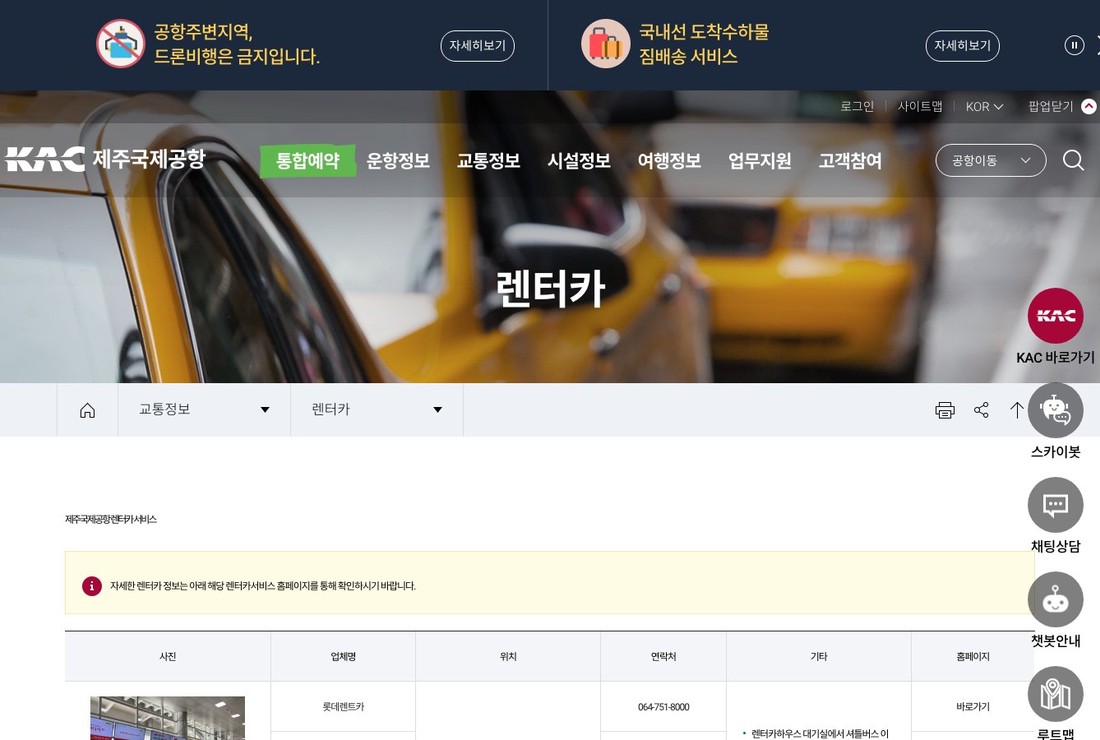Click the rental car counter photo thumbnail

point(168,718)
